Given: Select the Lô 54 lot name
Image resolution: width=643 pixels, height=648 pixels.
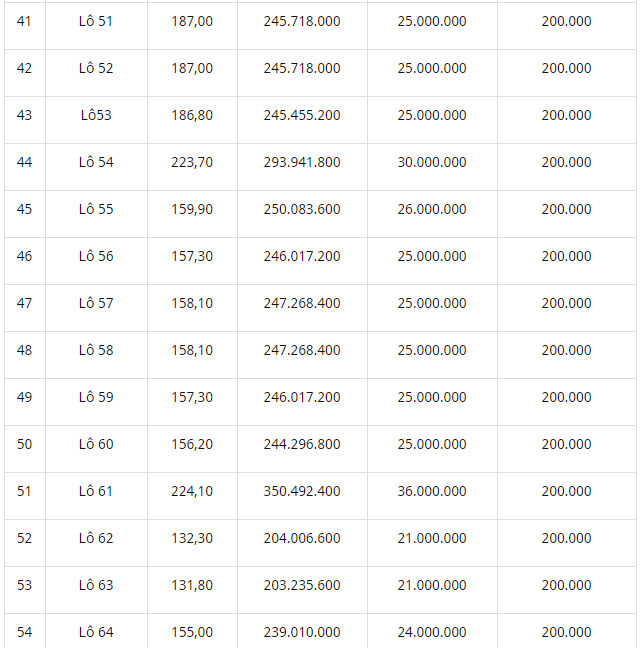Looking at the screenshot, I should pos(96,162).
